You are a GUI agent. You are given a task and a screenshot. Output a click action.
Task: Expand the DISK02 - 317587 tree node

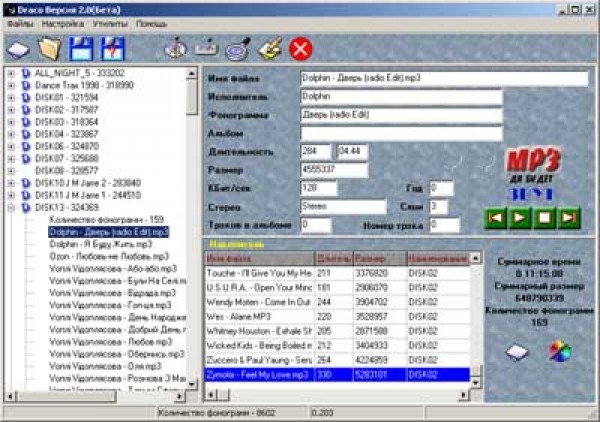tap(11, 109)
